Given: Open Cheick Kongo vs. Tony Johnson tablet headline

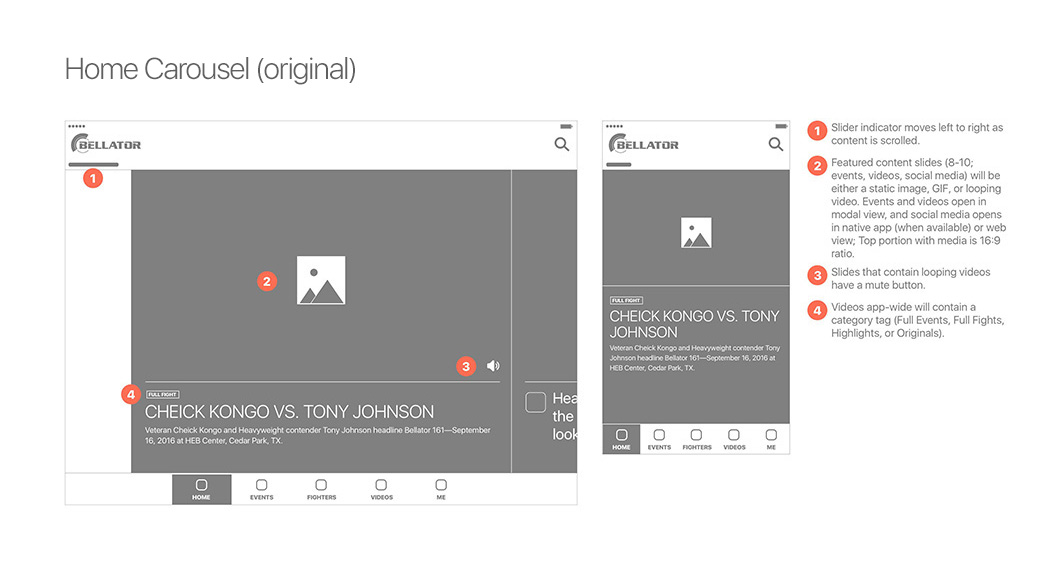Looking at the screenshot, I should coord(290,412).
